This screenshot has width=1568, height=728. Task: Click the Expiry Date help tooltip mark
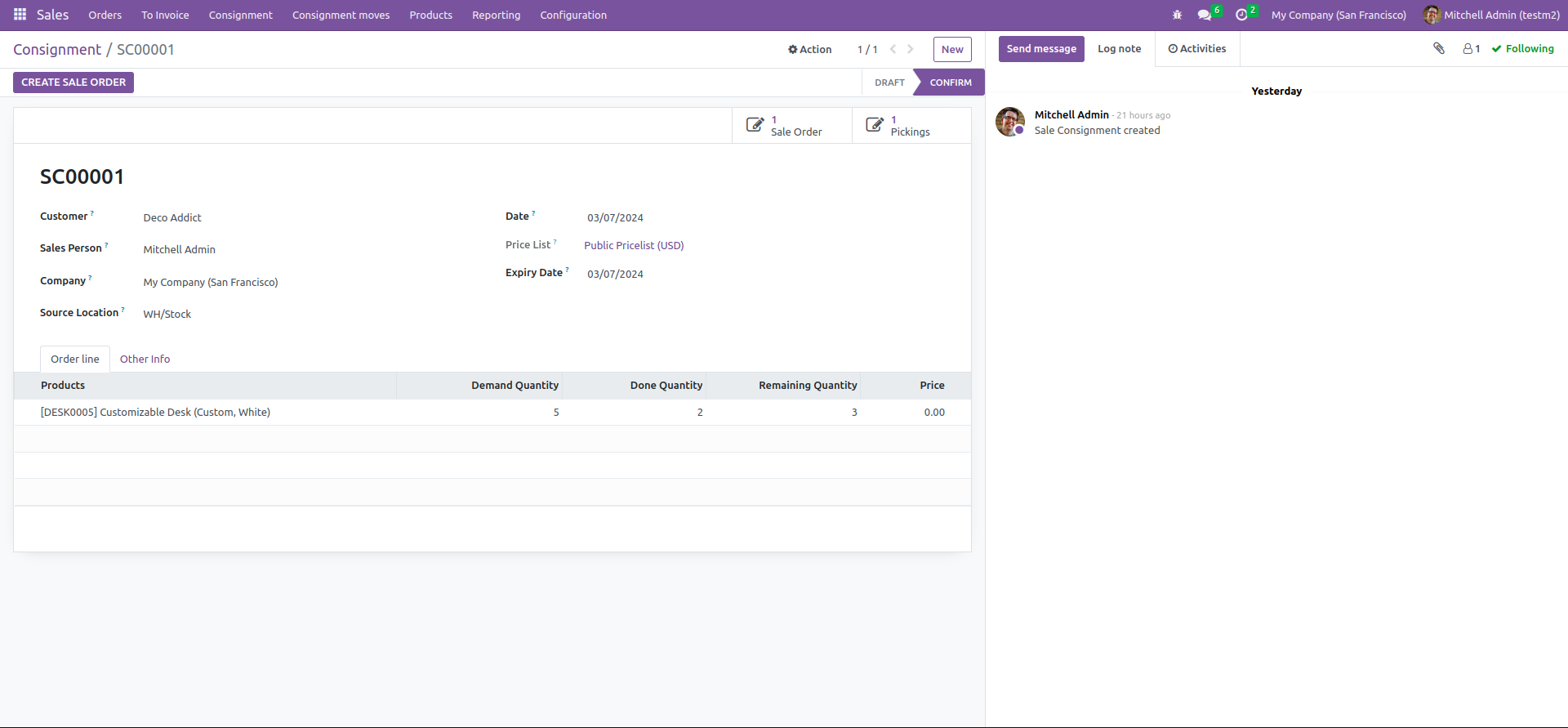[x=568, y=270]
